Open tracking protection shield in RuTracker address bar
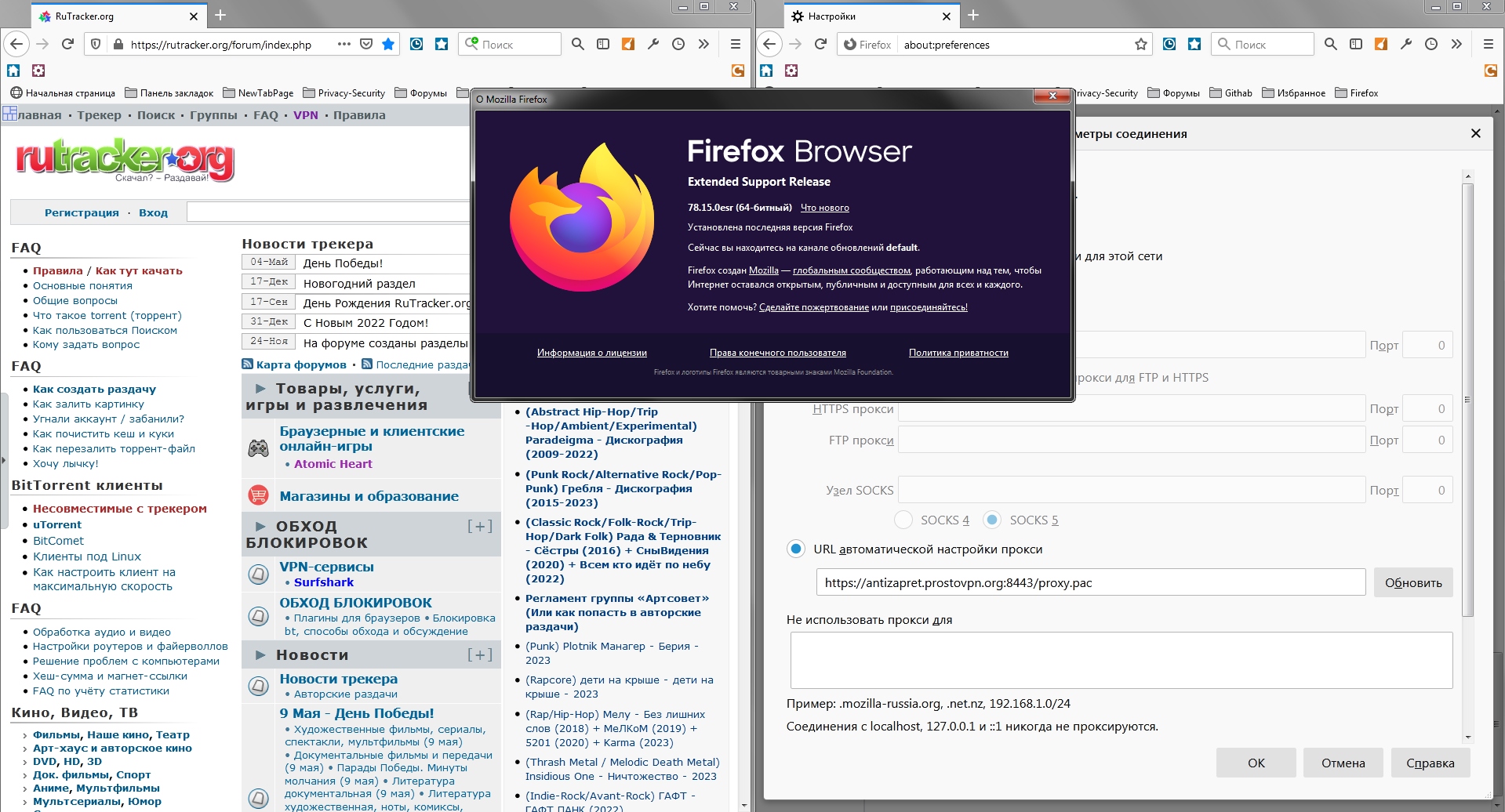This screenshot has width=1505, height=812. coord(96,45)
